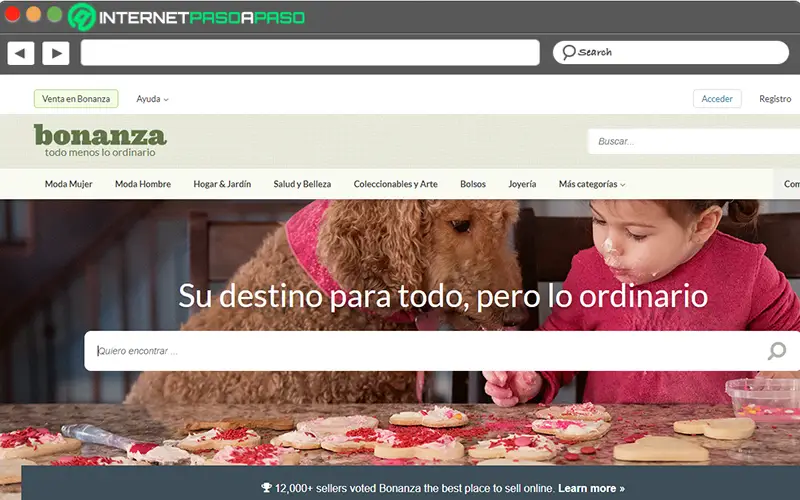This screenshot has width=800, height=500.
Task: Open the Moda Hombre category
Action: coord(143,184)
